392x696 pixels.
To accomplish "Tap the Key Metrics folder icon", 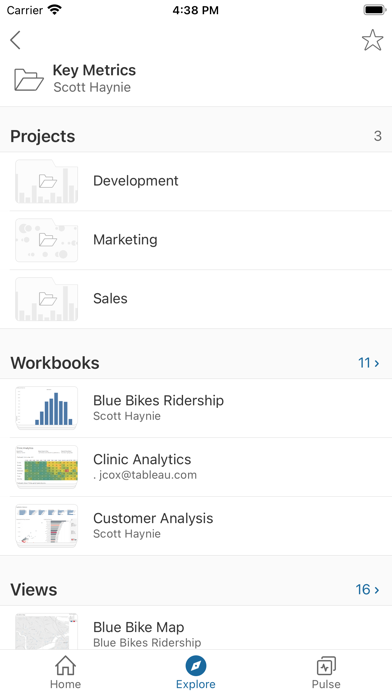I will pyautogui.click(x=29, y=79).
